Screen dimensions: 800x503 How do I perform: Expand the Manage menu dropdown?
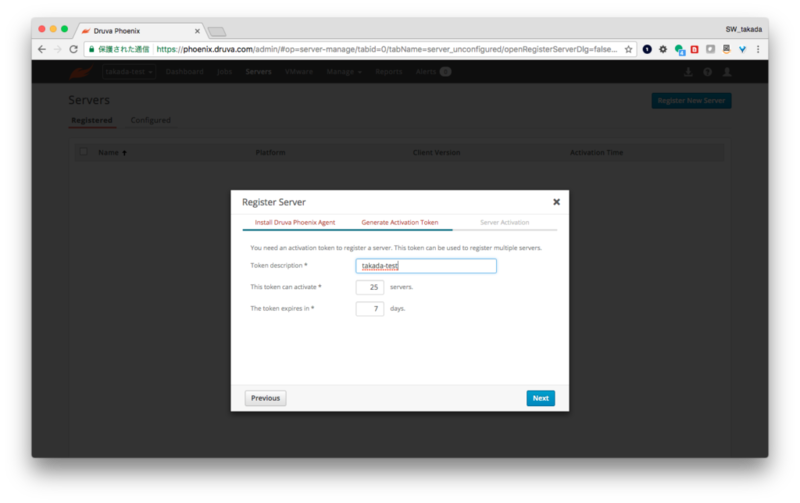point(344,72)
